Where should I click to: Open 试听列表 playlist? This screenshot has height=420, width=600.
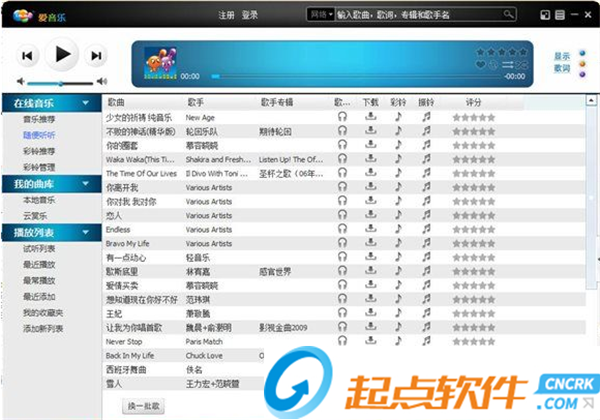pyautogui.click(x=39, y=249)
